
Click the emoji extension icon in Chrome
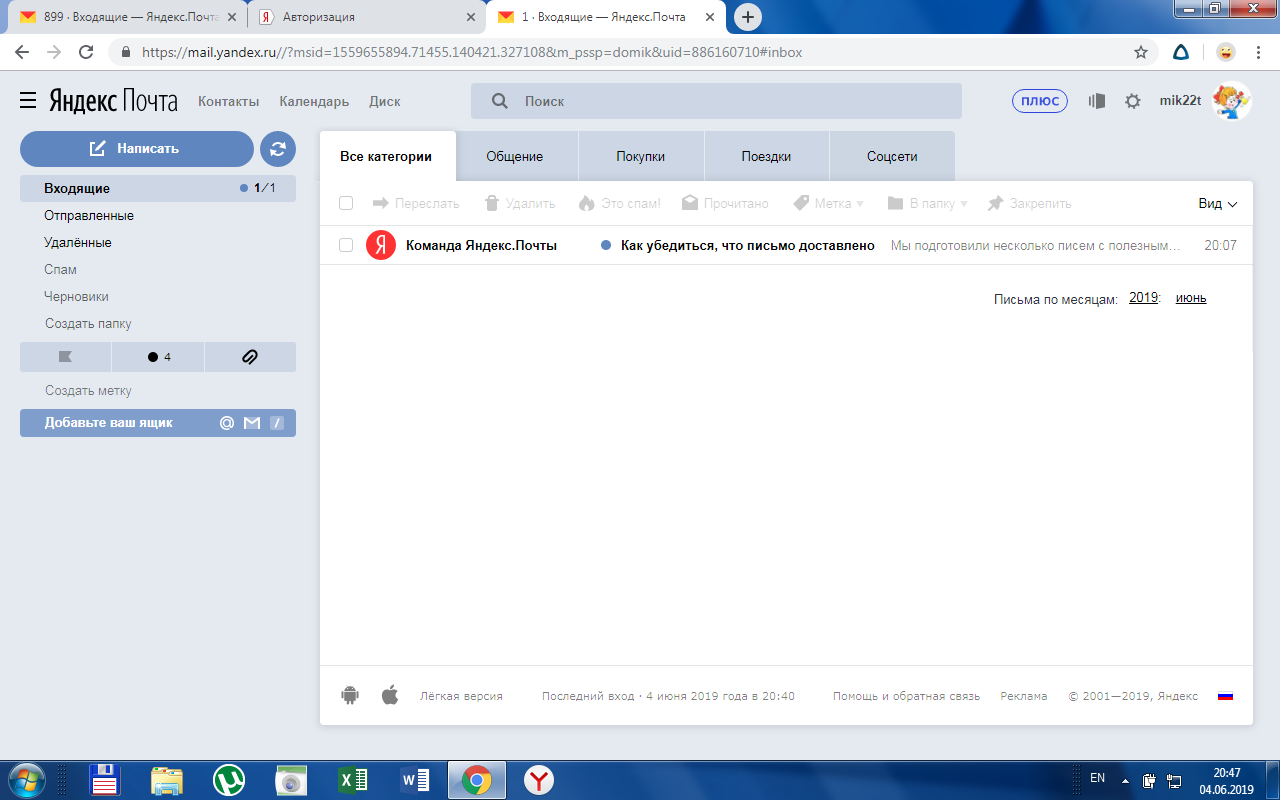[1225, 52]
